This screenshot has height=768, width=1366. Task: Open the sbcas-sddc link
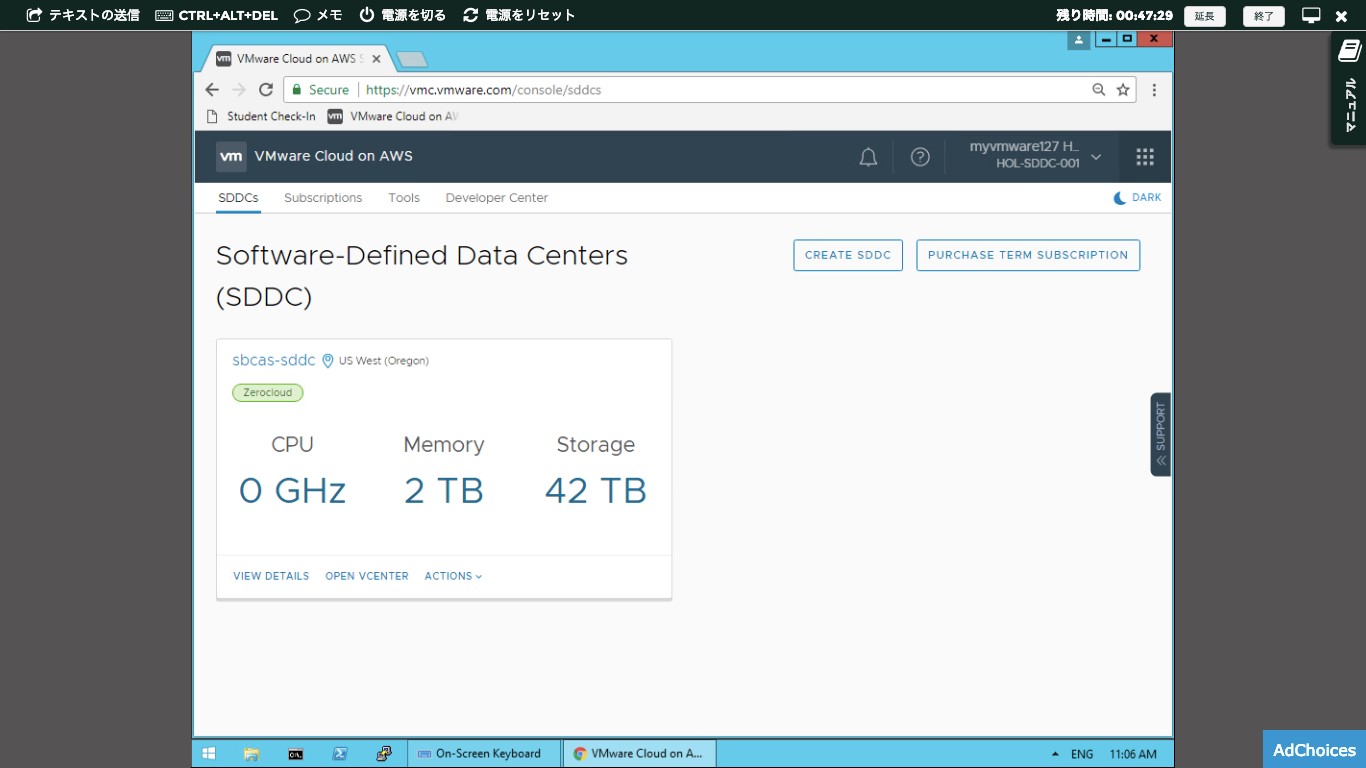[x=274, y=360]
